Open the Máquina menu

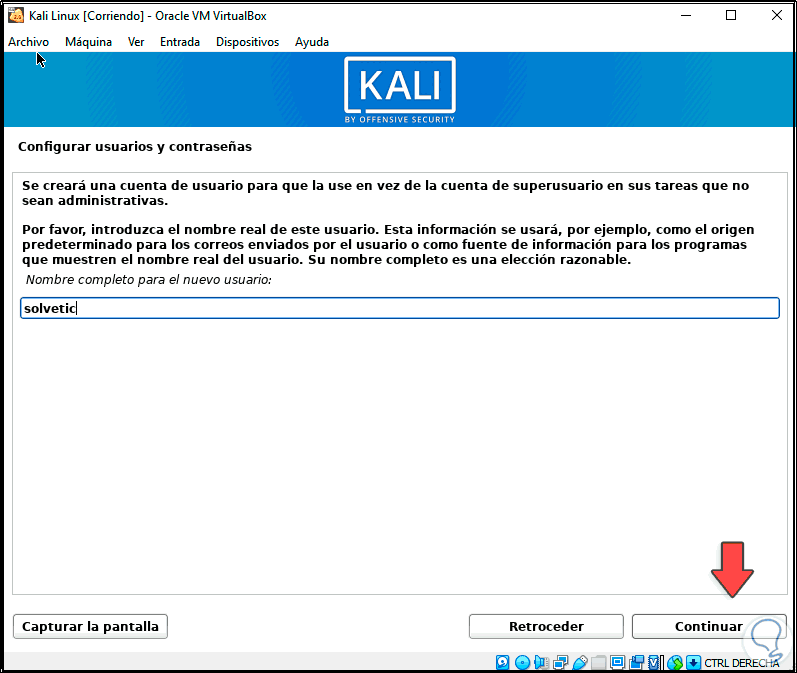(88, 42)
